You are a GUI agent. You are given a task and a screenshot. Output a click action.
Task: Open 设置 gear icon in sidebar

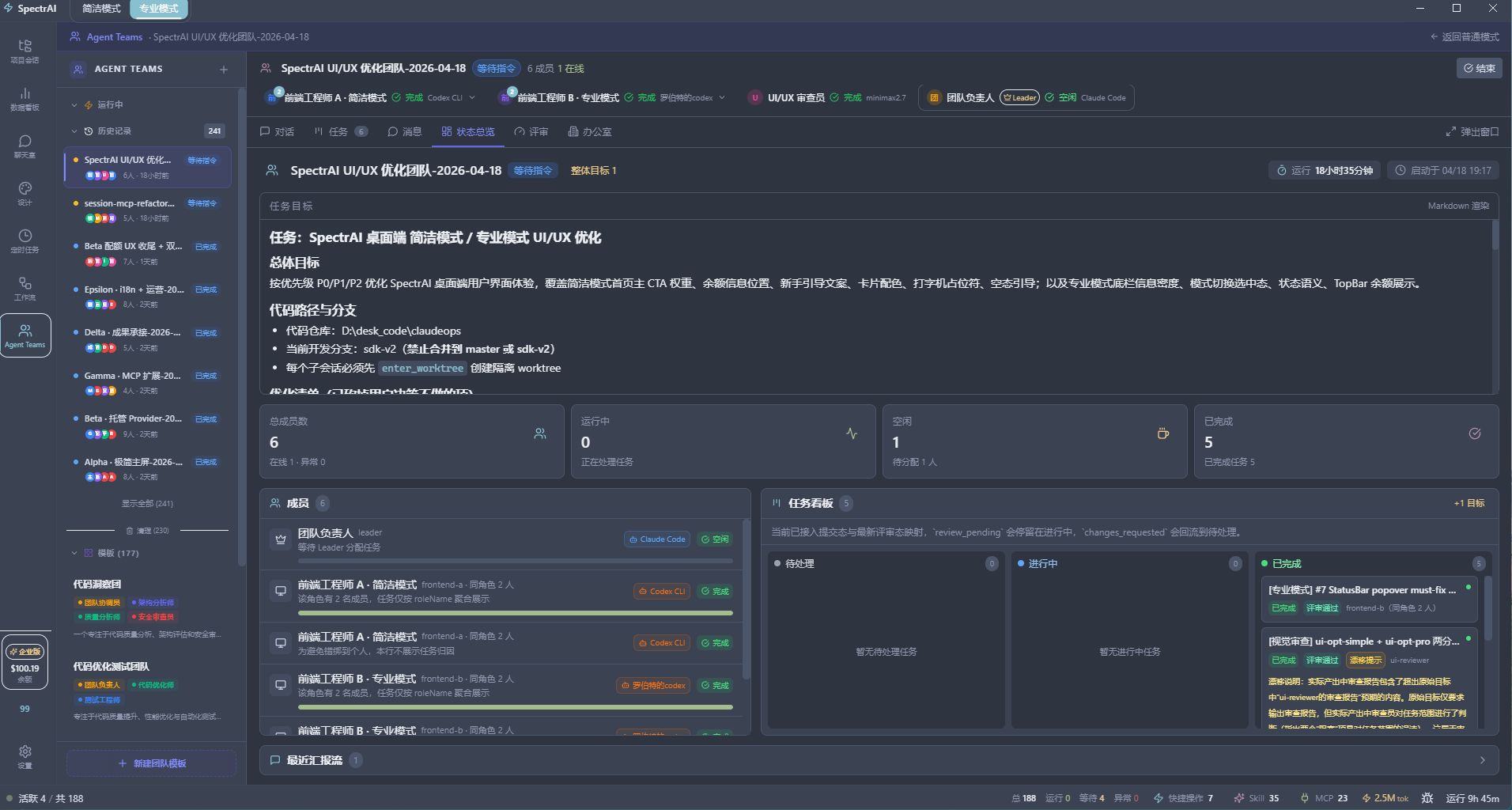click(25, 755)
